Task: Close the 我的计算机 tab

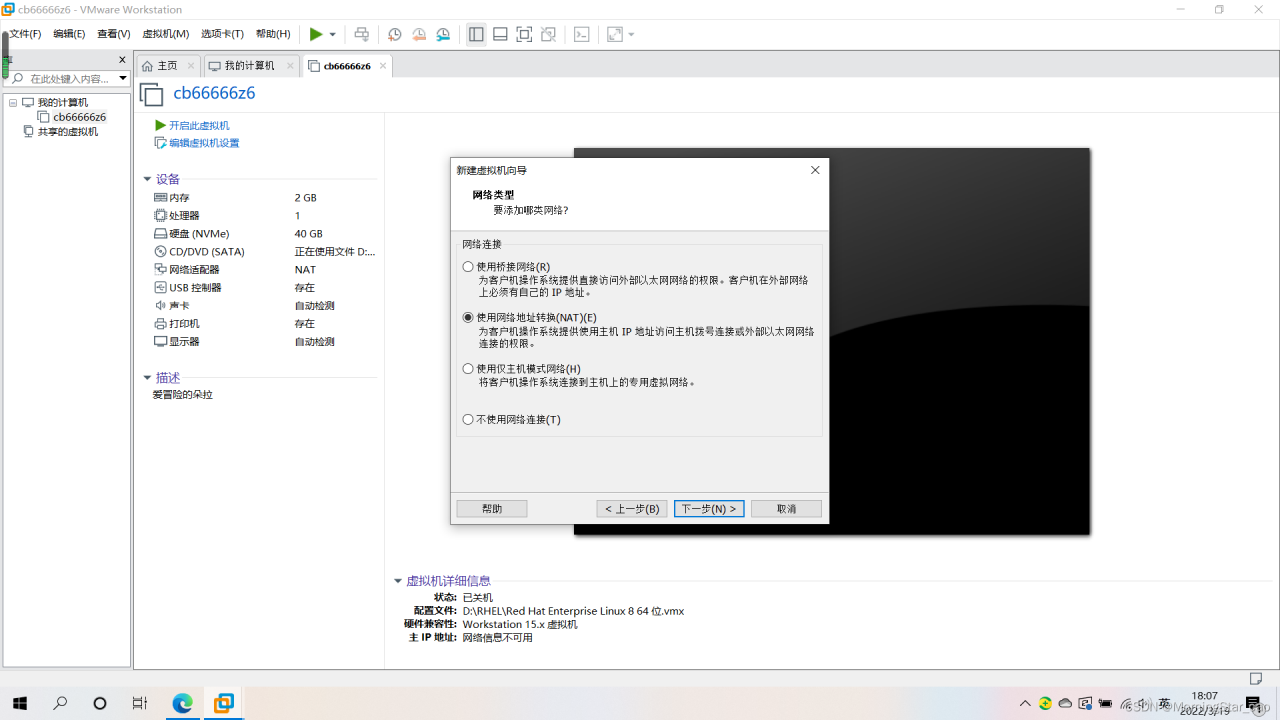Action: tap(290, 66)
